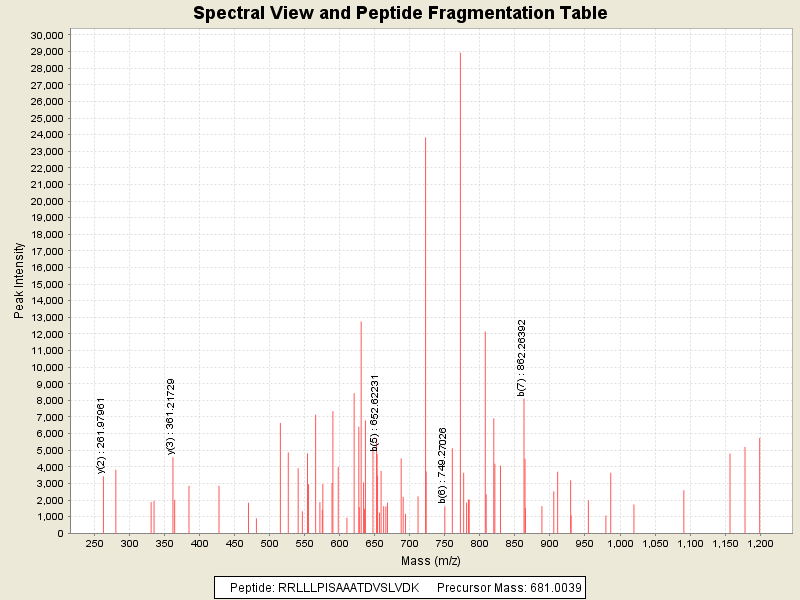Select the y(3): 361.21729 peak label
This screenshot has height=600, width=800.
[171, 416]
